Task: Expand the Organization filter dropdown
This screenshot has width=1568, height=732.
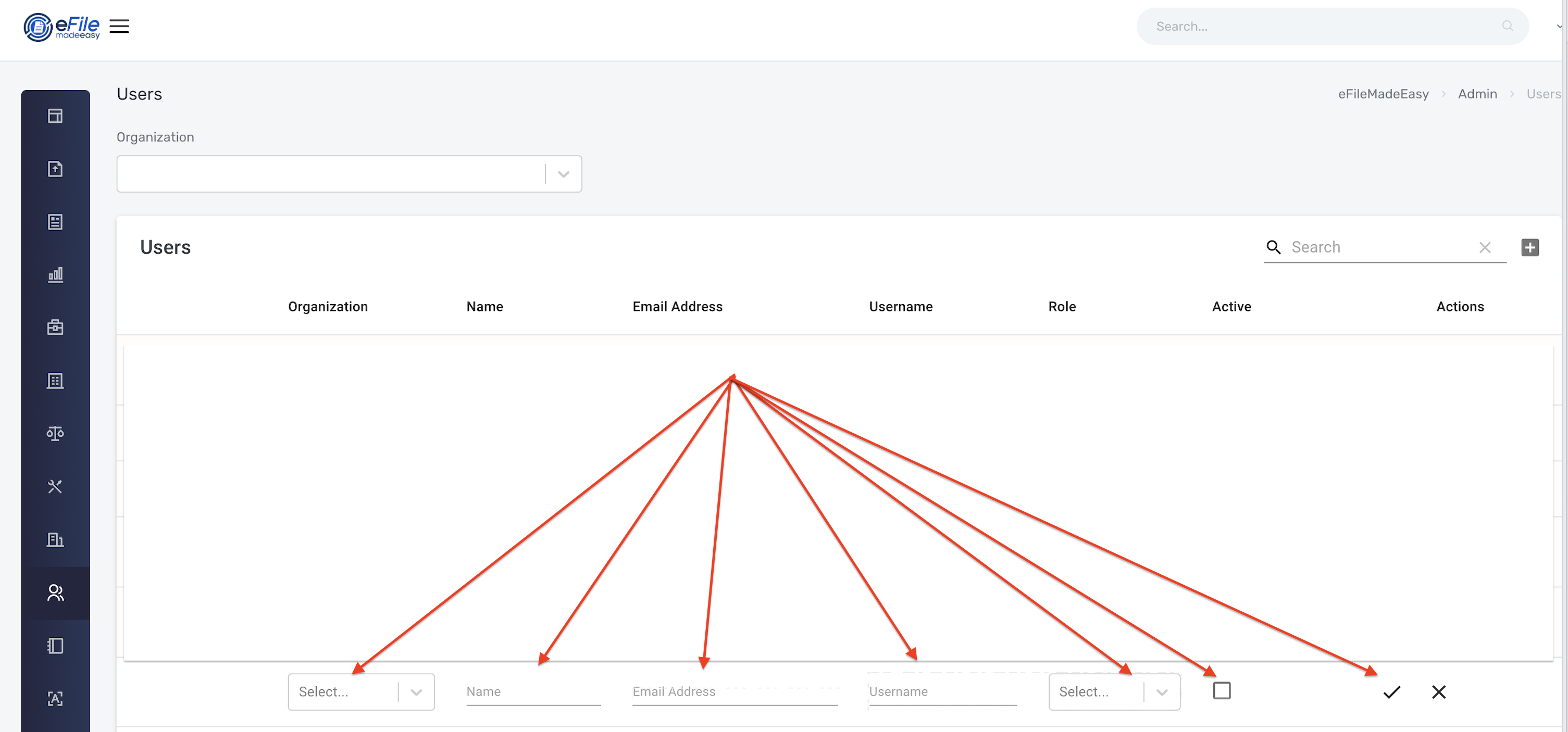Action: pos(563,174)
